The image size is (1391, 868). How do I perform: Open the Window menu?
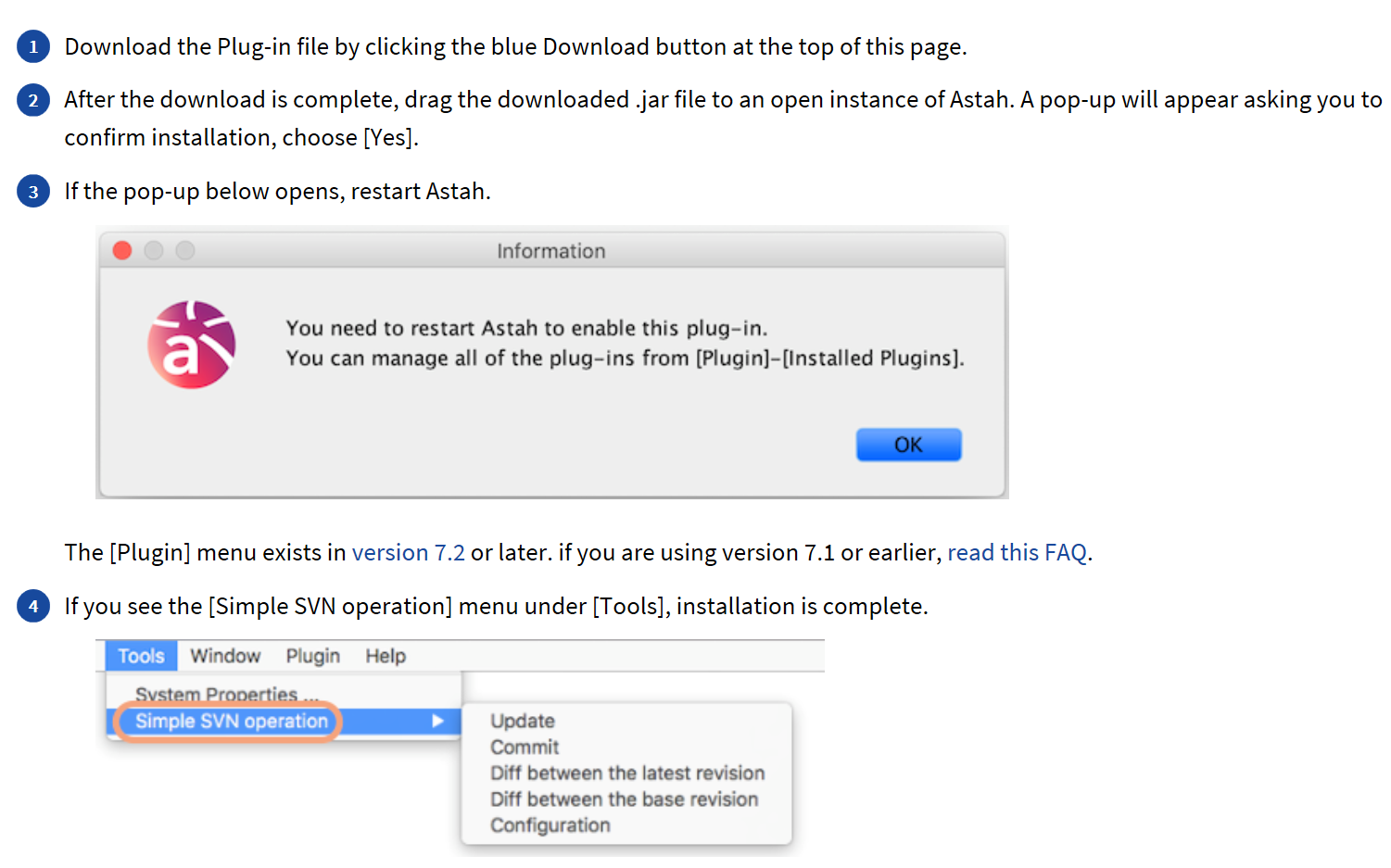pyautogui.click(x=225, y=656)
